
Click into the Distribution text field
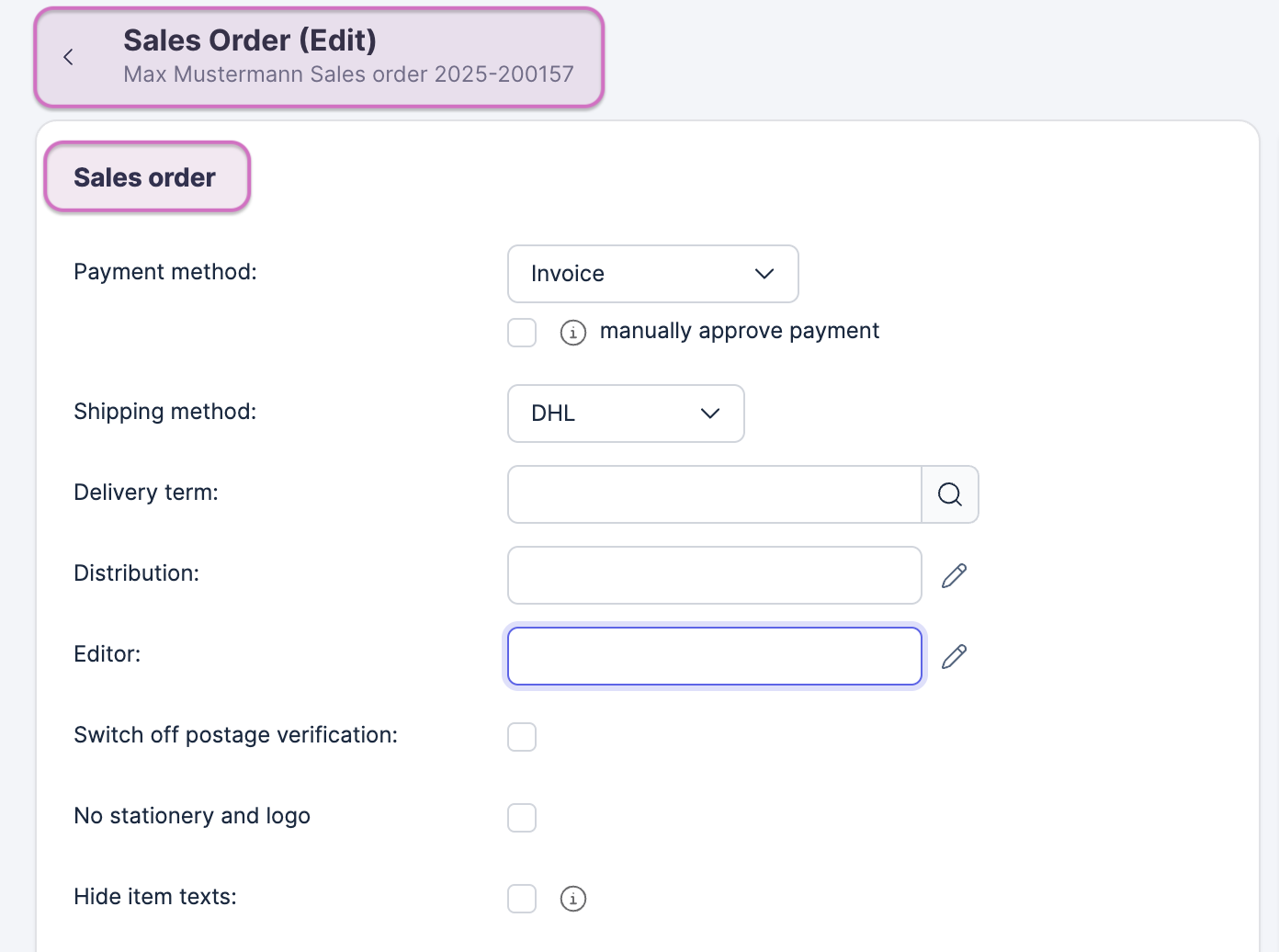coord(714,575)
